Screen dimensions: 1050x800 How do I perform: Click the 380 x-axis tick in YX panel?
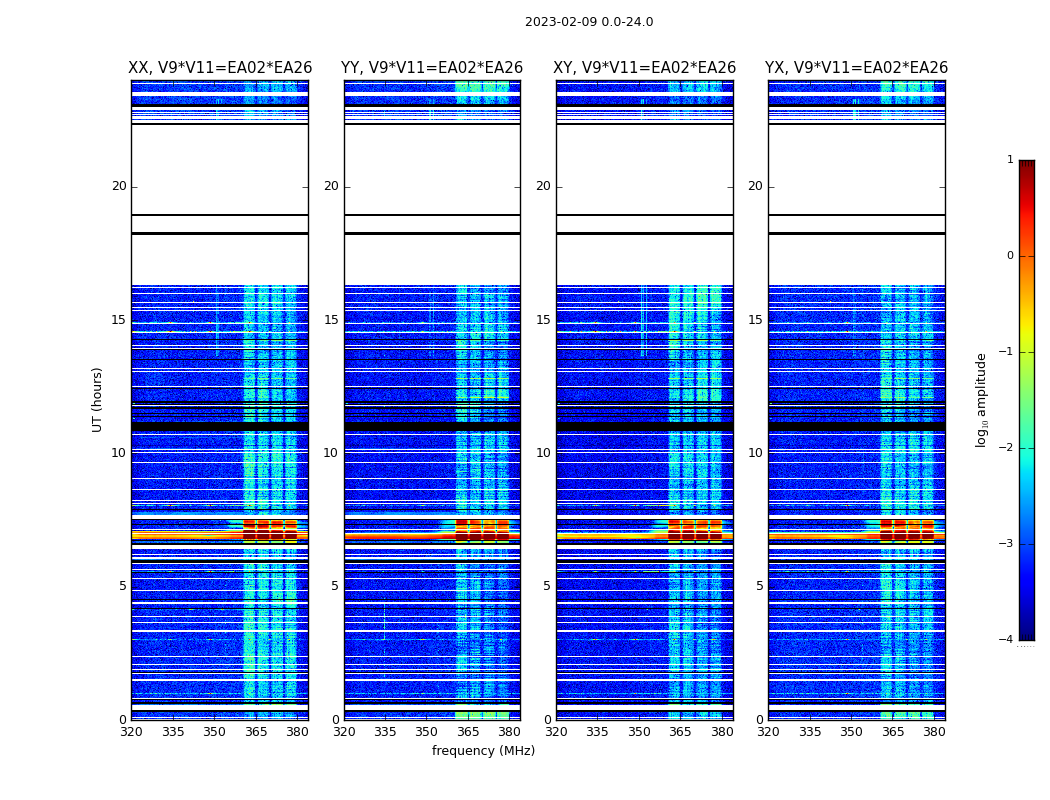point(934,732)
